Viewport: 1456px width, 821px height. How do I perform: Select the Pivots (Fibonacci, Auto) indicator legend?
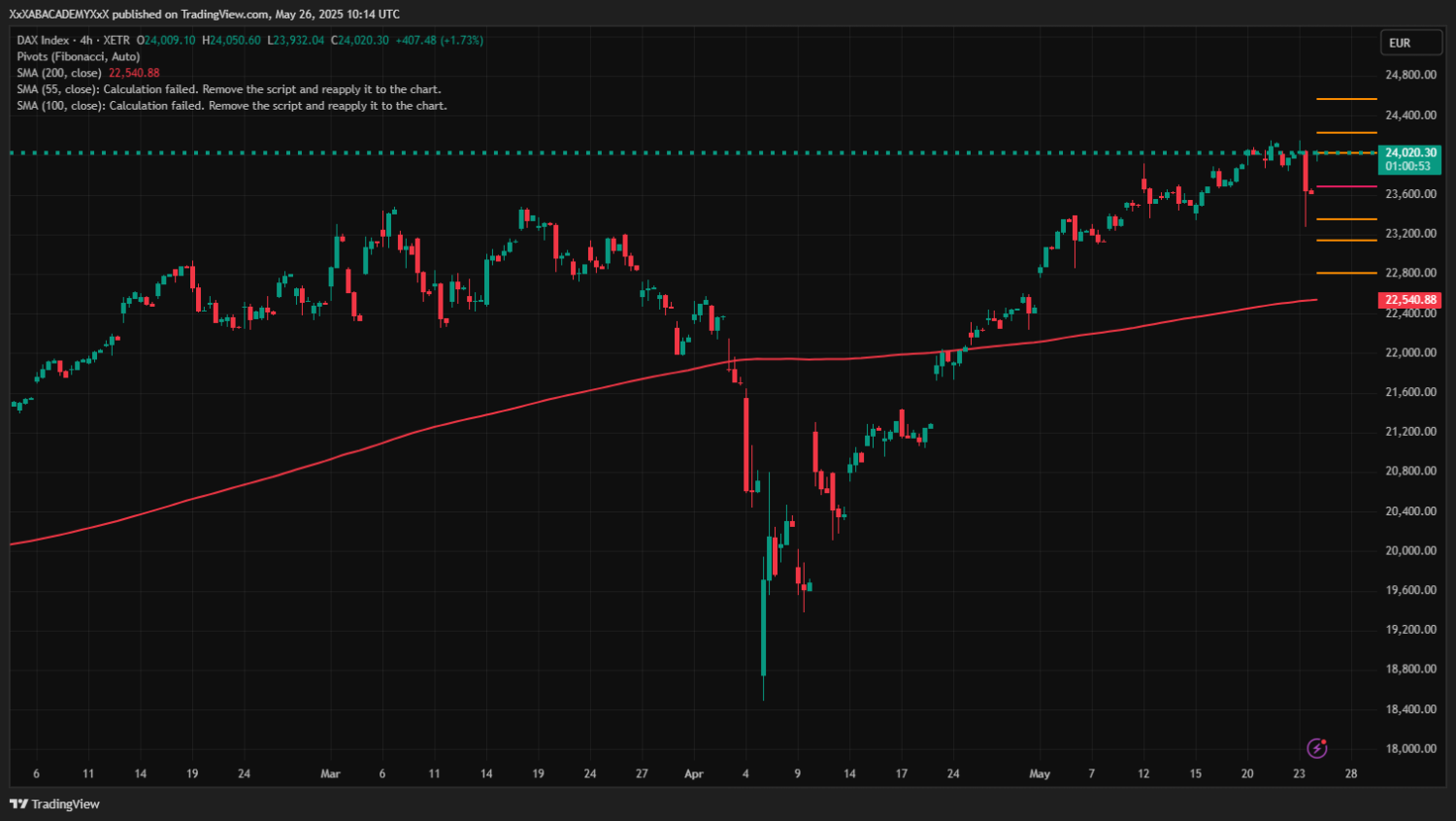click(79, 56)
